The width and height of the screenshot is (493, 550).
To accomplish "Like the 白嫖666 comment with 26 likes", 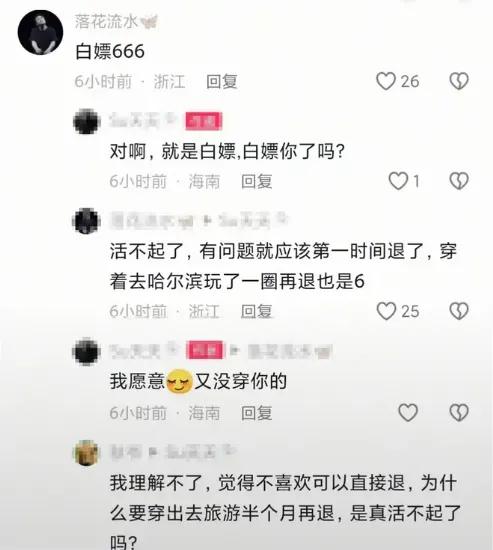I will click(x=386, y=81).
